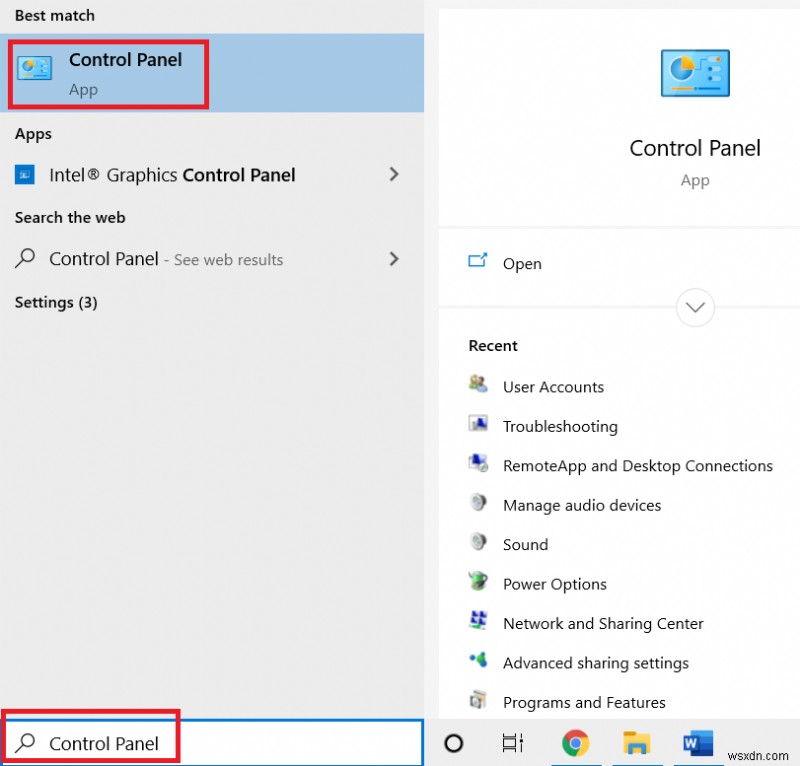The width and height of the screenshot is (800, 766).
Task: Open Power Options from Recent
Action: pyautogui.click(x=555, y=584)
